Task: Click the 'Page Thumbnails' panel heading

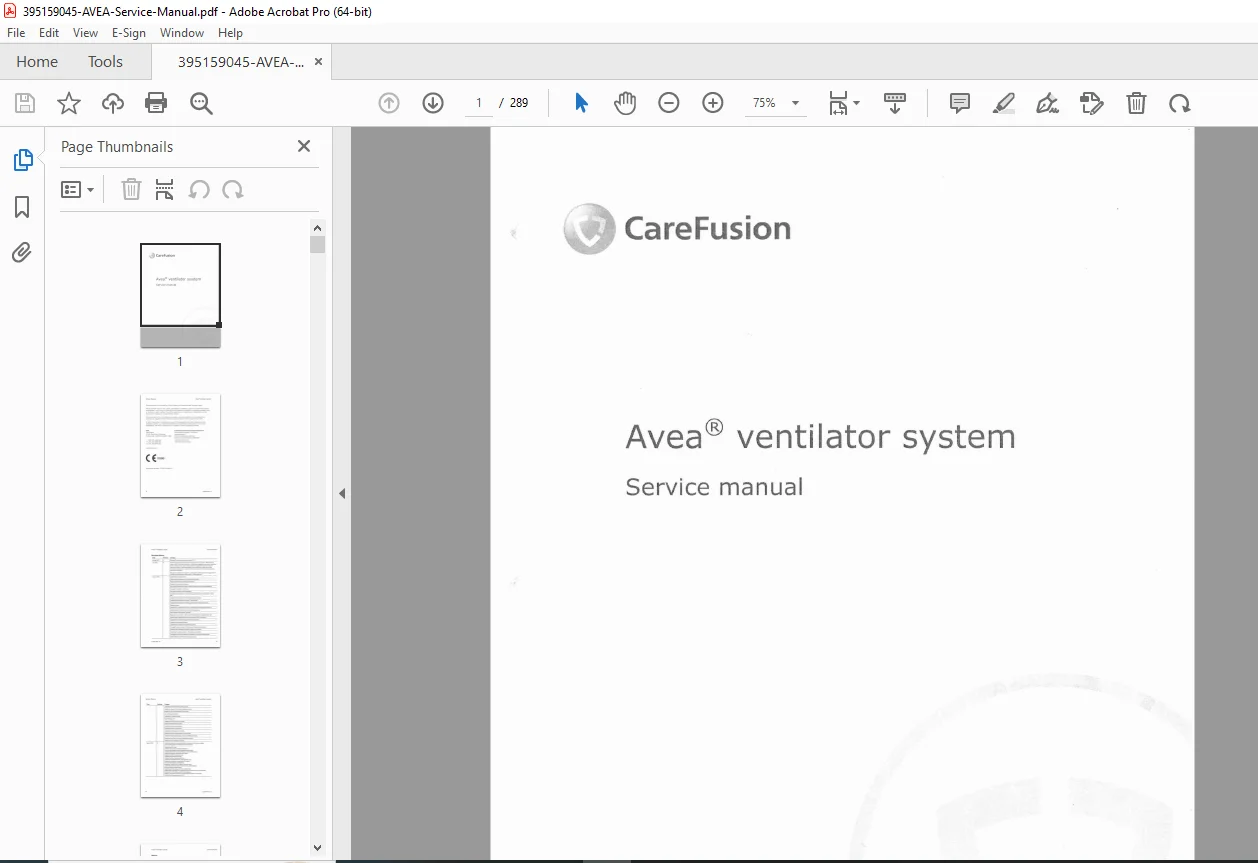Action: pos(117,146)
